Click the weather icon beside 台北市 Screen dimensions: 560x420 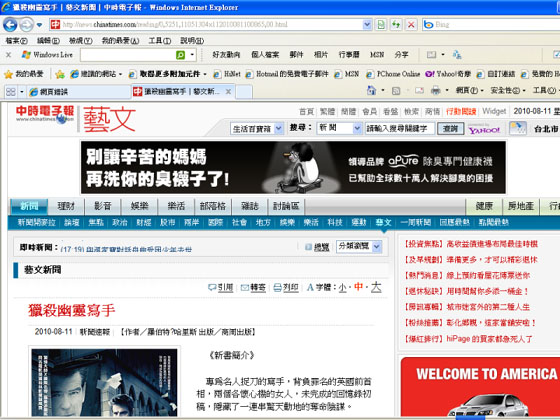click(518, 129)
